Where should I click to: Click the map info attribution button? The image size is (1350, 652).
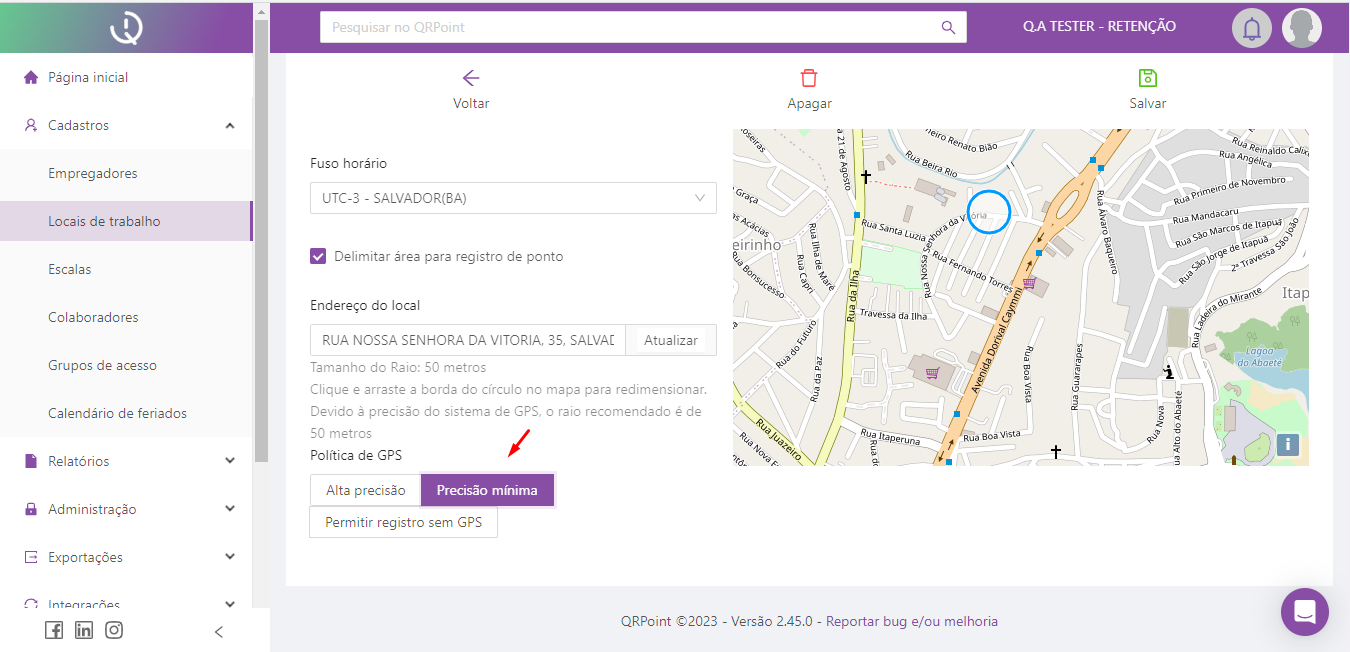pyautogui.click(x=1288, y=444)
